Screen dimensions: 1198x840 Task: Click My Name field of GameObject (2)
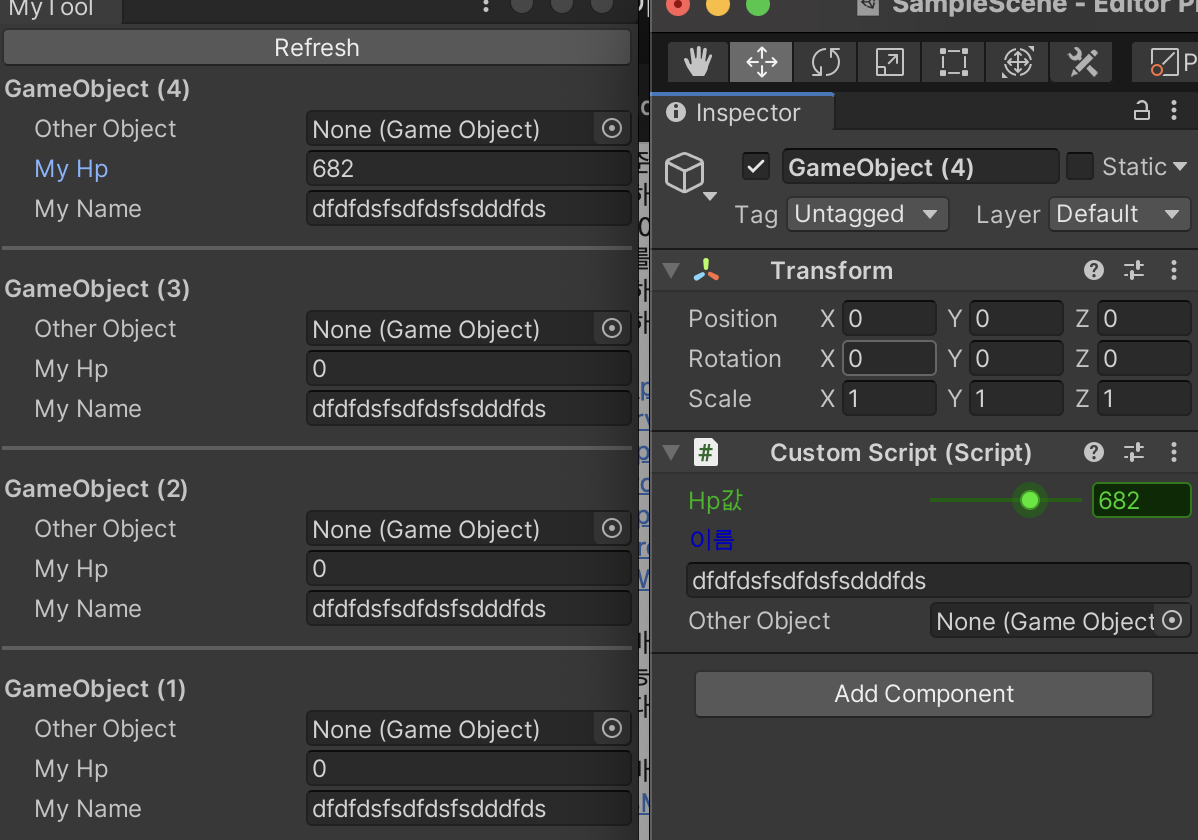[468, 608]
